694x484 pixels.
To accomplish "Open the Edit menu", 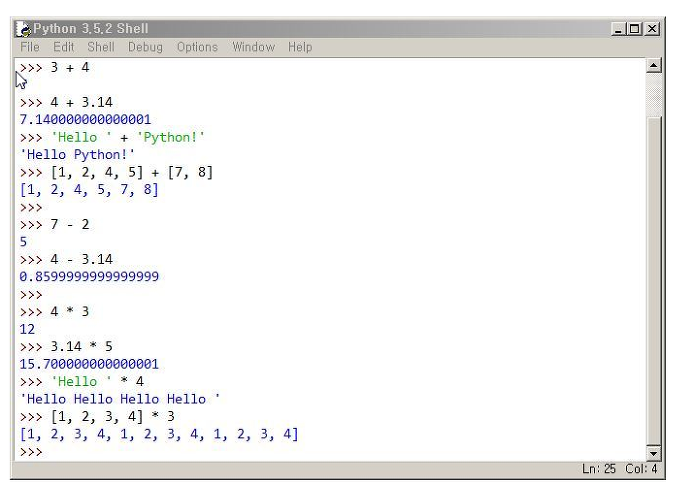I will 63,47.
